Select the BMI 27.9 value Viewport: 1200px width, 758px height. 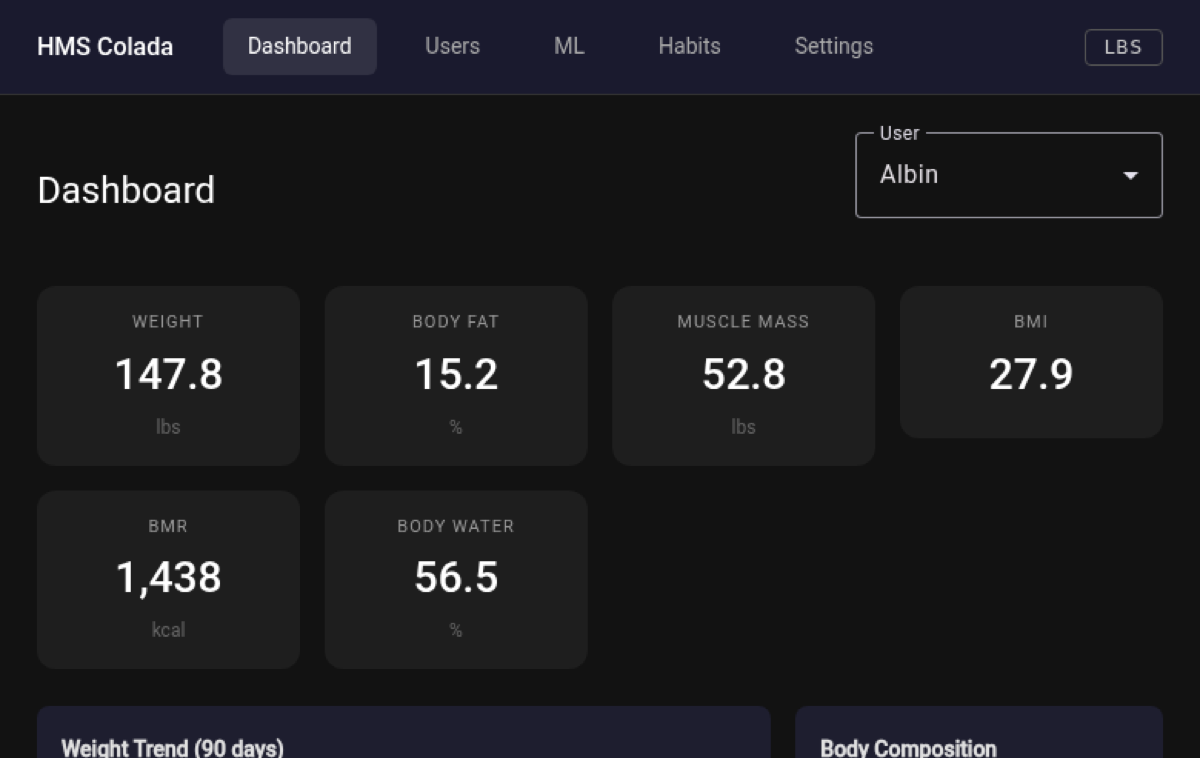(1031, 375)
